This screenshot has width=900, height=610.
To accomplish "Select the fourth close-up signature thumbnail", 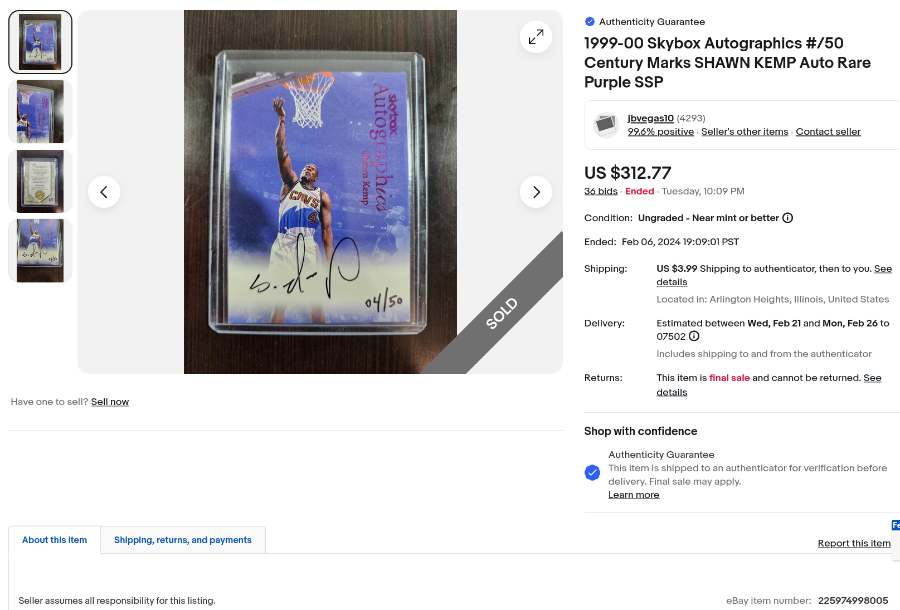I will point(40,250).
